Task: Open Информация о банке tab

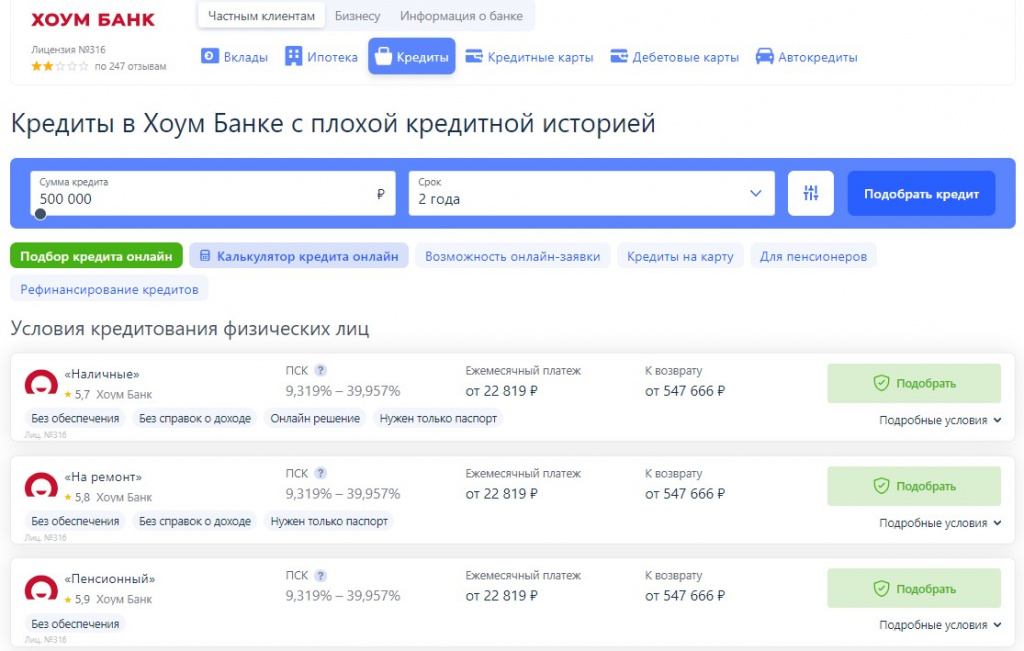Action: click(461, 16)
